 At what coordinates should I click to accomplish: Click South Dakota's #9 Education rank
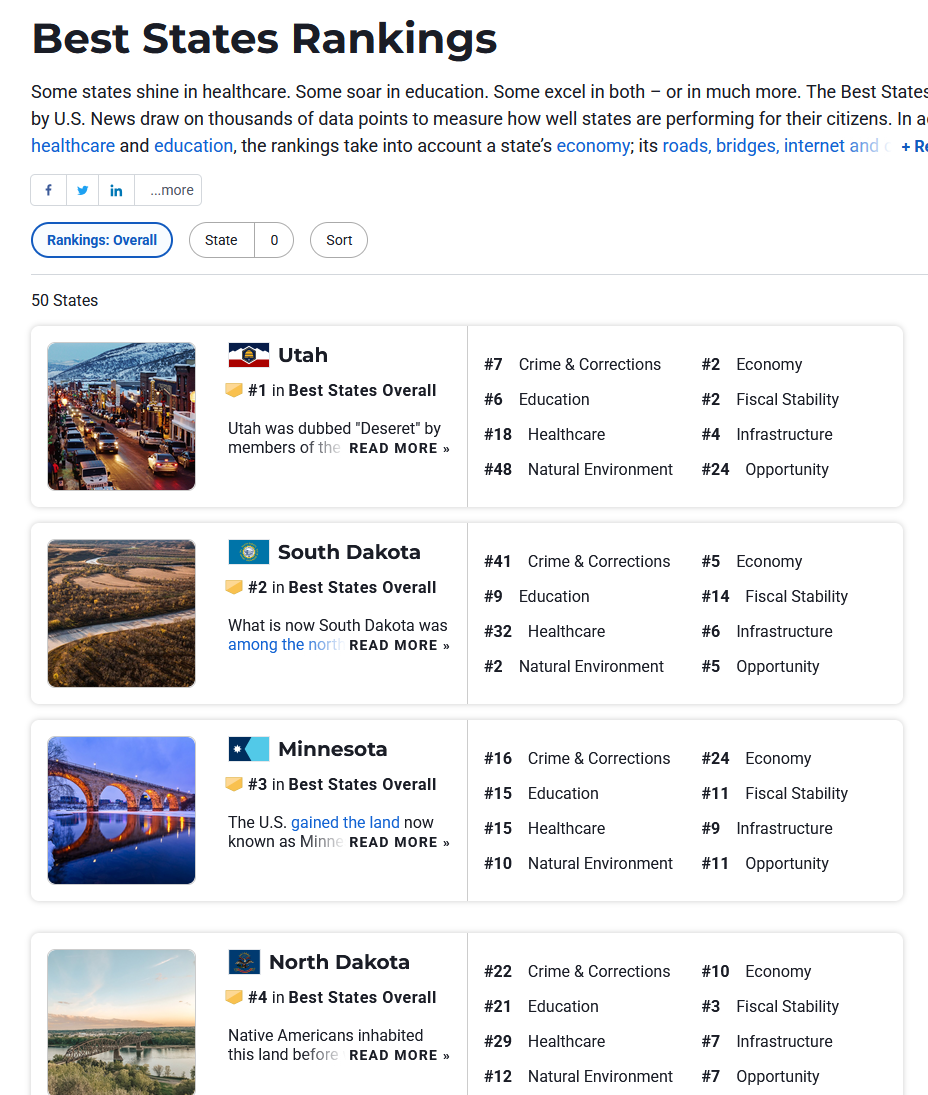click(537, 596)
